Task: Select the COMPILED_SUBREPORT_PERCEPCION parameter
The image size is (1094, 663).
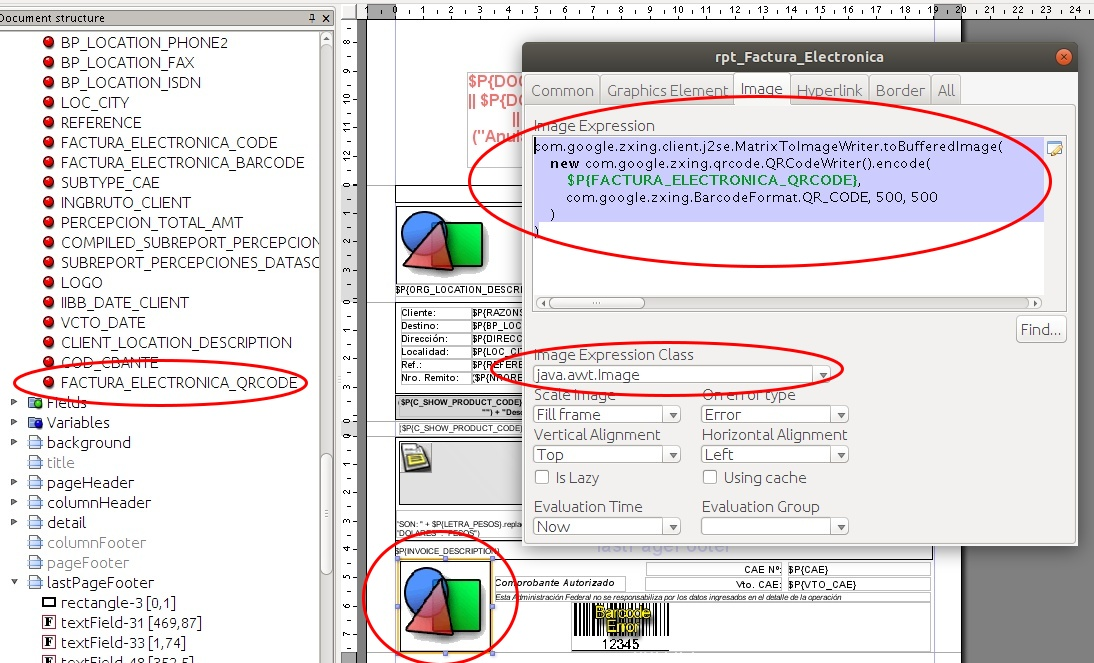Action: tap(190, 242)
